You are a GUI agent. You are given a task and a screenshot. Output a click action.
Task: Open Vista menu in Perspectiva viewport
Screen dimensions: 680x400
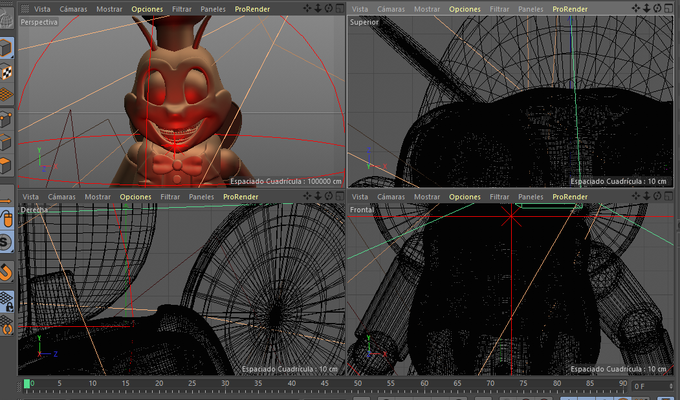(42, 9)
